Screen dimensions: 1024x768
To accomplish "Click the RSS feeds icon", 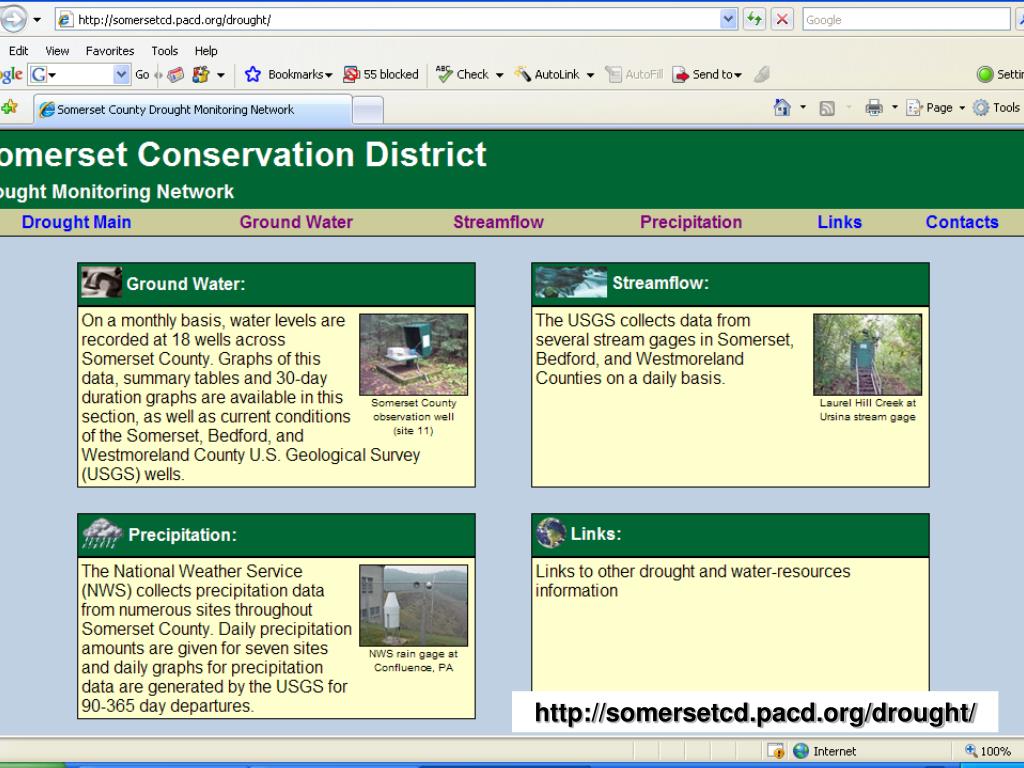I will tap(827, 108).
